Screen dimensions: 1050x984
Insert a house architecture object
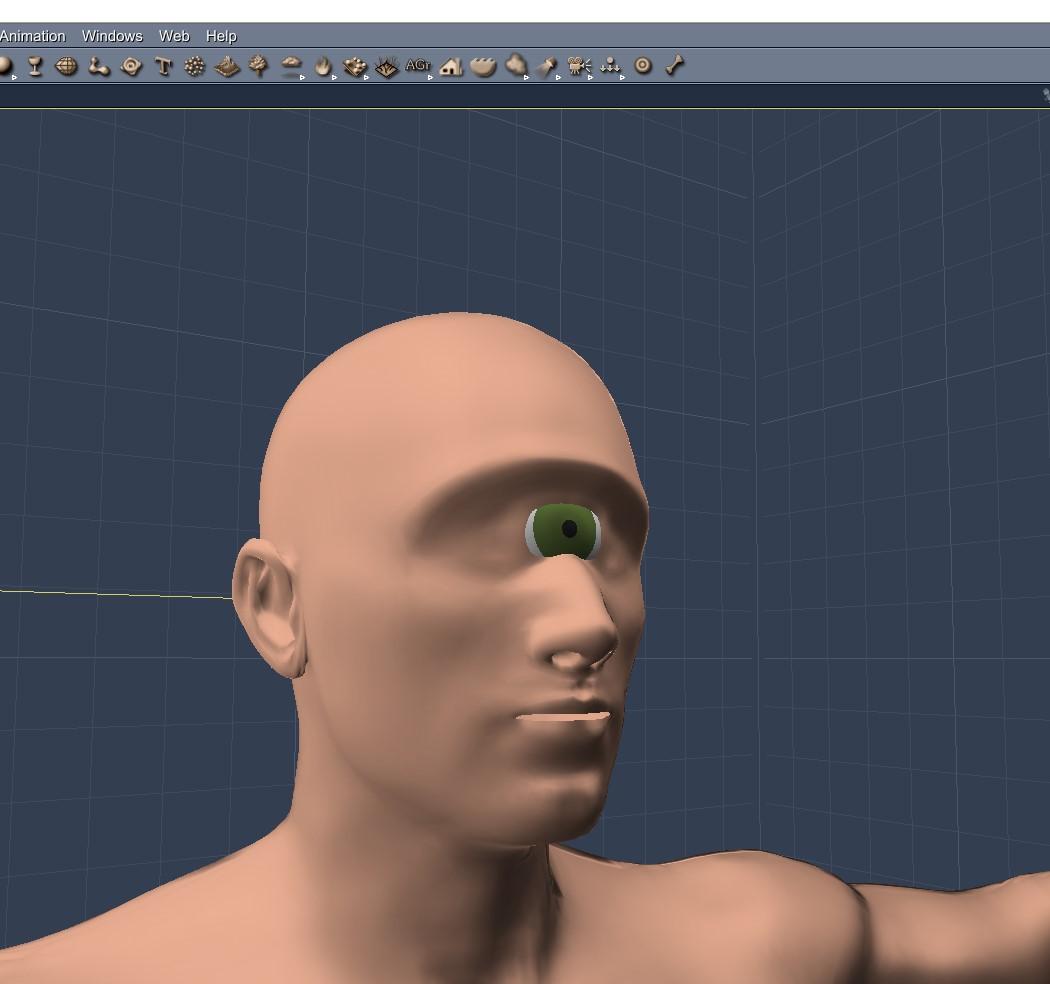(x=451, y=66)
